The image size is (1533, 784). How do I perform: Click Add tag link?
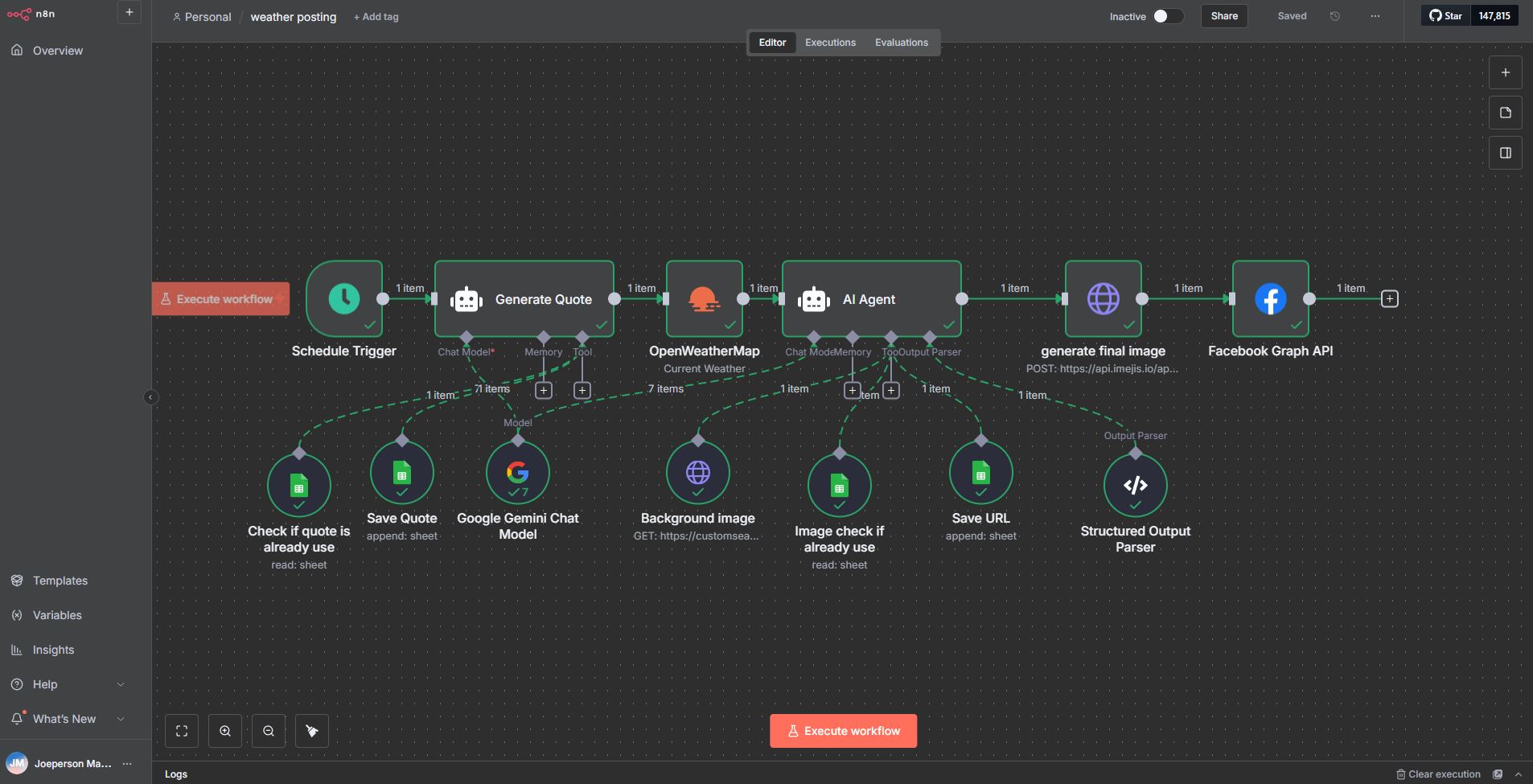tap(376, 17)
